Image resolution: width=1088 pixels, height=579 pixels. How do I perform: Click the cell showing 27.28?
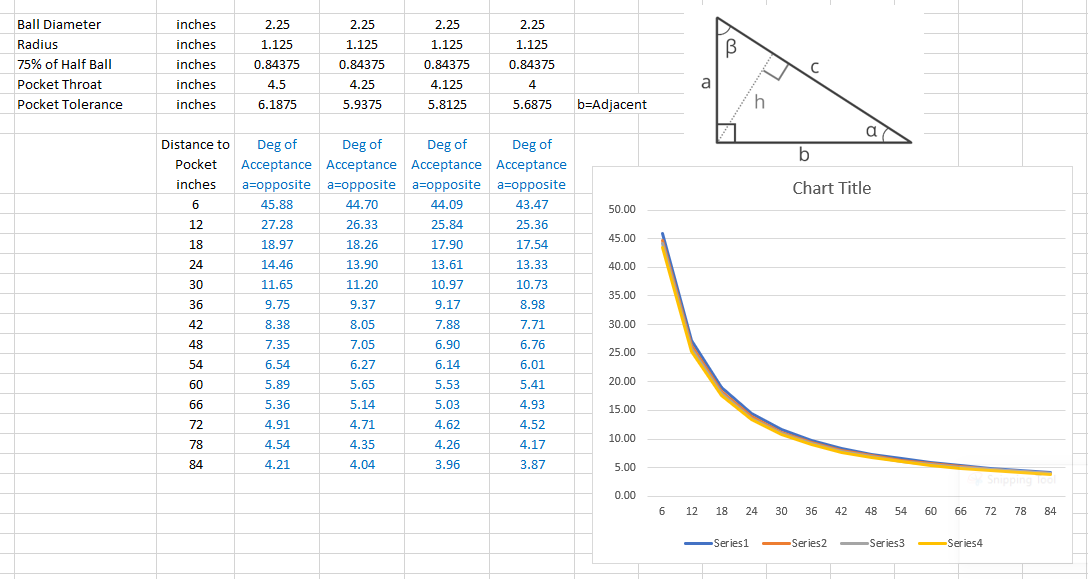tap(277, 224)
